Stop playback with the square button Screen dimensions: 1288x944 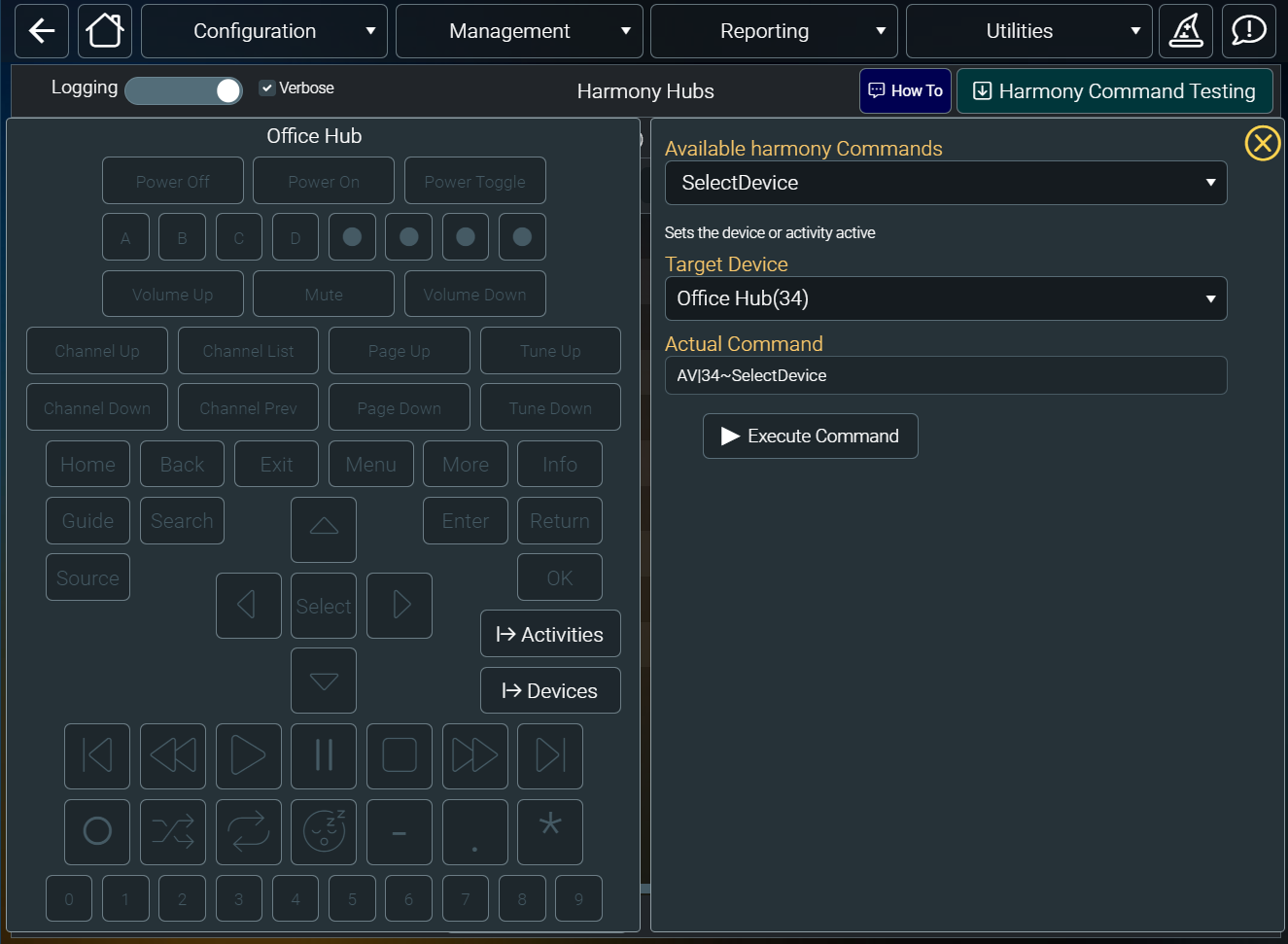coord(400,755)
